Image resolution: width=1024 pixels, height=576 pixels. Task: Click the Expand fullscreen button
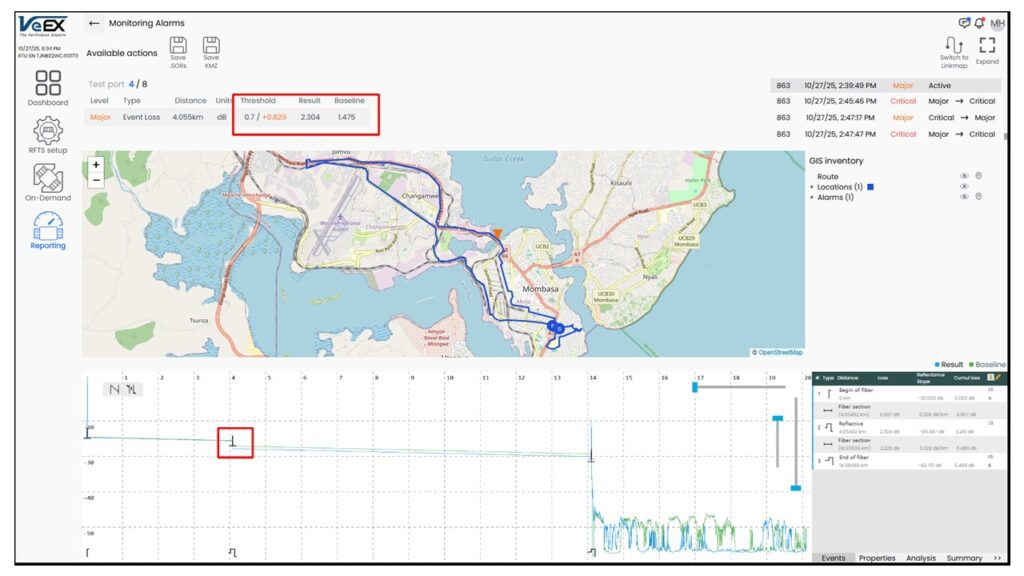(x=986, y=45)
